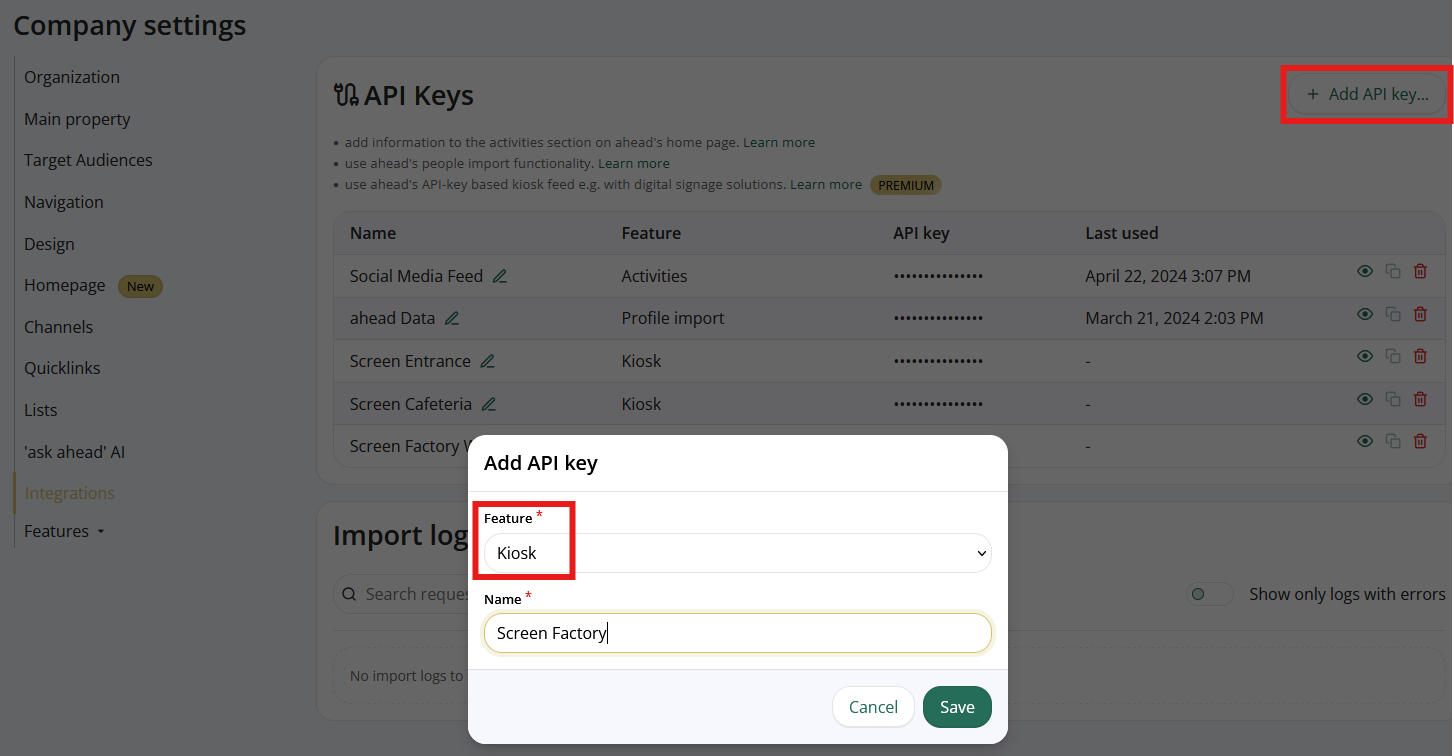This screenshot has height=756, width=1454.
Task: Reveal the Social Media Feed API key
Action: (1364, 271)
